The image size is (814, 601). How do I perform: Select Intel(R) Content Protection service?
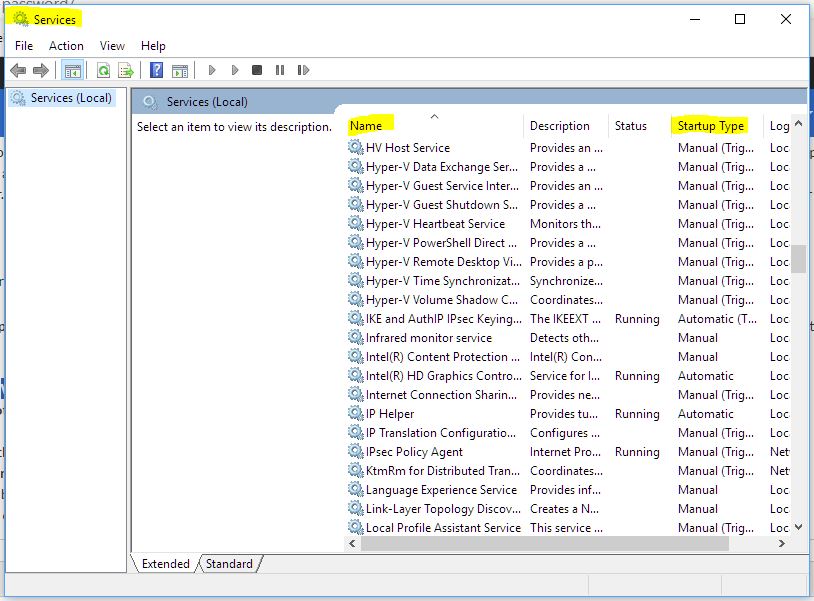(x=568, y=357)
